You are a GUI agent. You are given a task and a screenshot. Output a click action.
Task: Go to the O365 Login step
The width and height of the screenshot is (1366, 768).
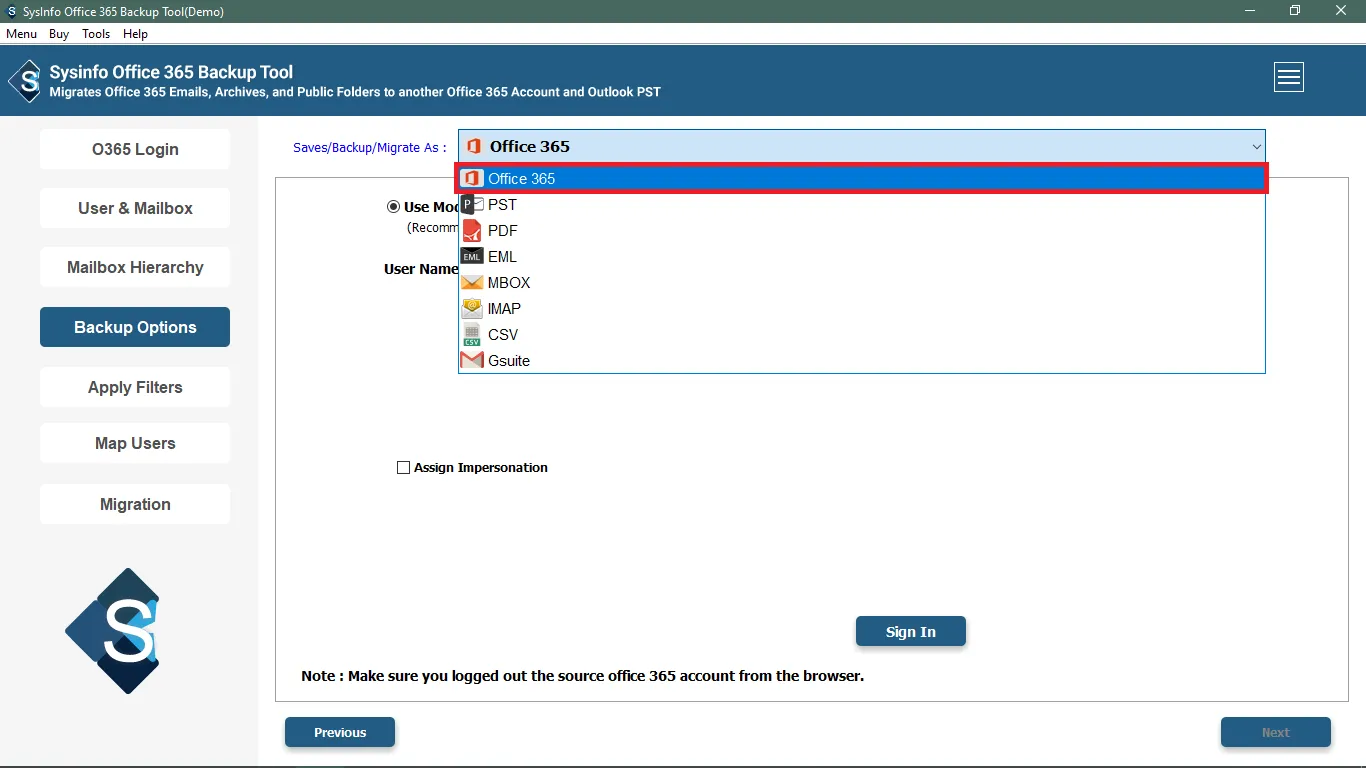[x=135, y=149]
